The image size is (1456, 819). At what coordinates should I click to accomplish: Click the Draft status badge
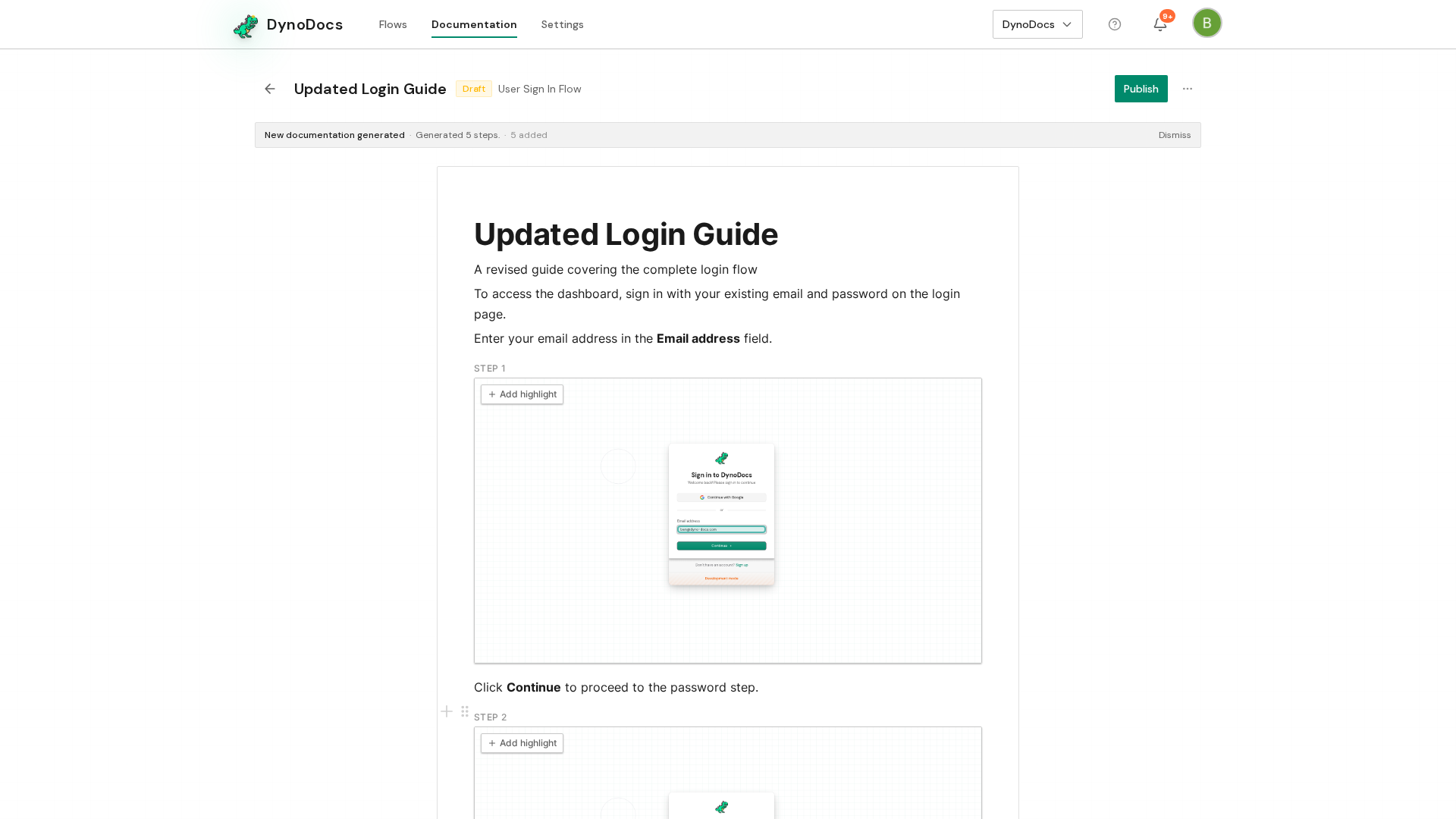coord(474,89)
